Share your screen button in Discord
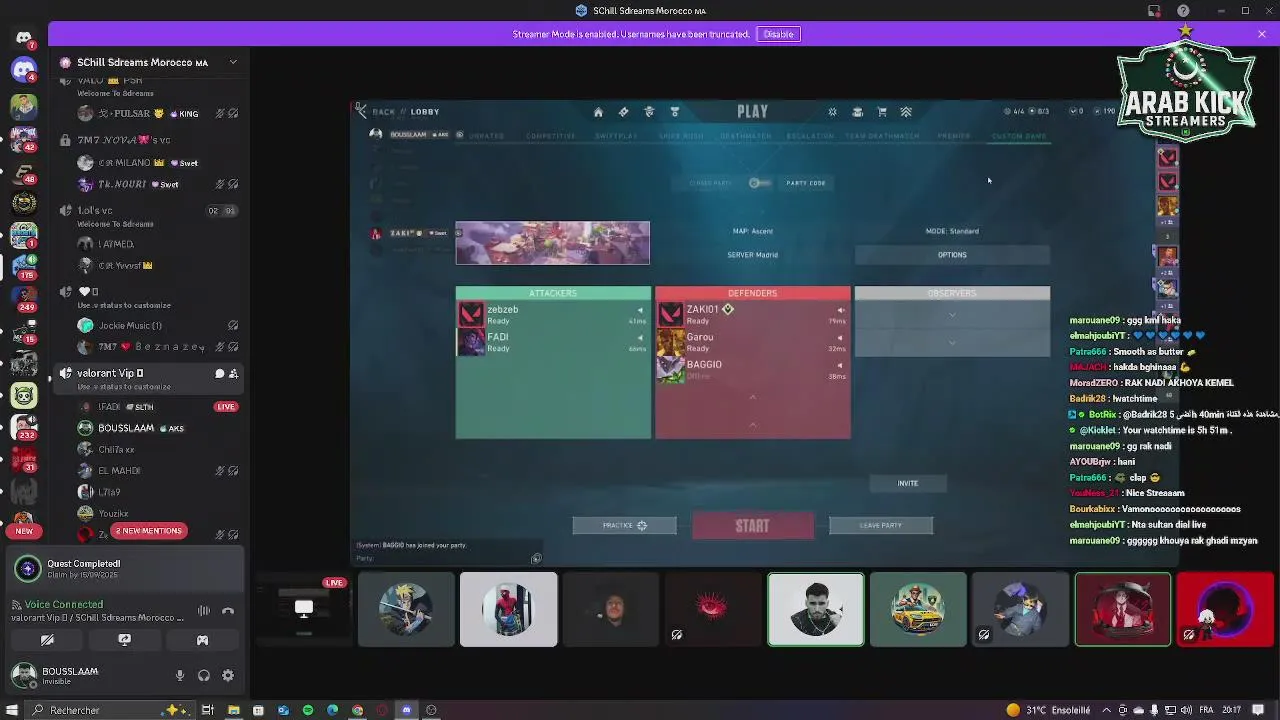Viewport: 1280px width, 720px height. click(x=125, y=640)
